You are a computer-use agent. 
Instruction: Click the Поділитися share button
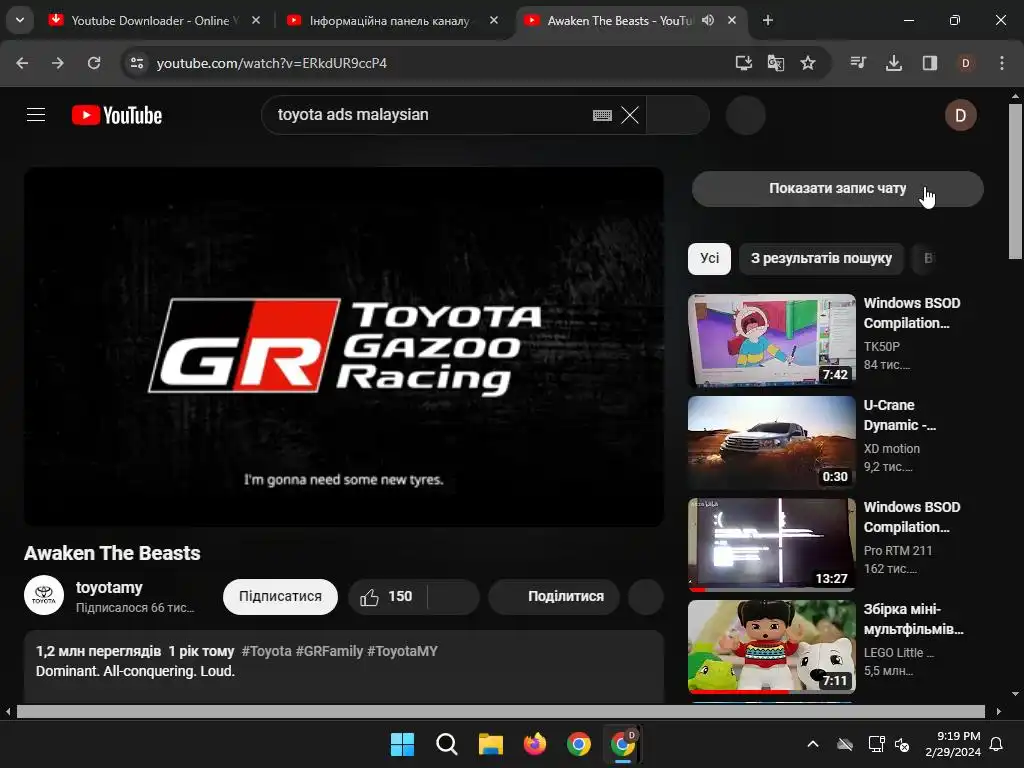(554, 597)
